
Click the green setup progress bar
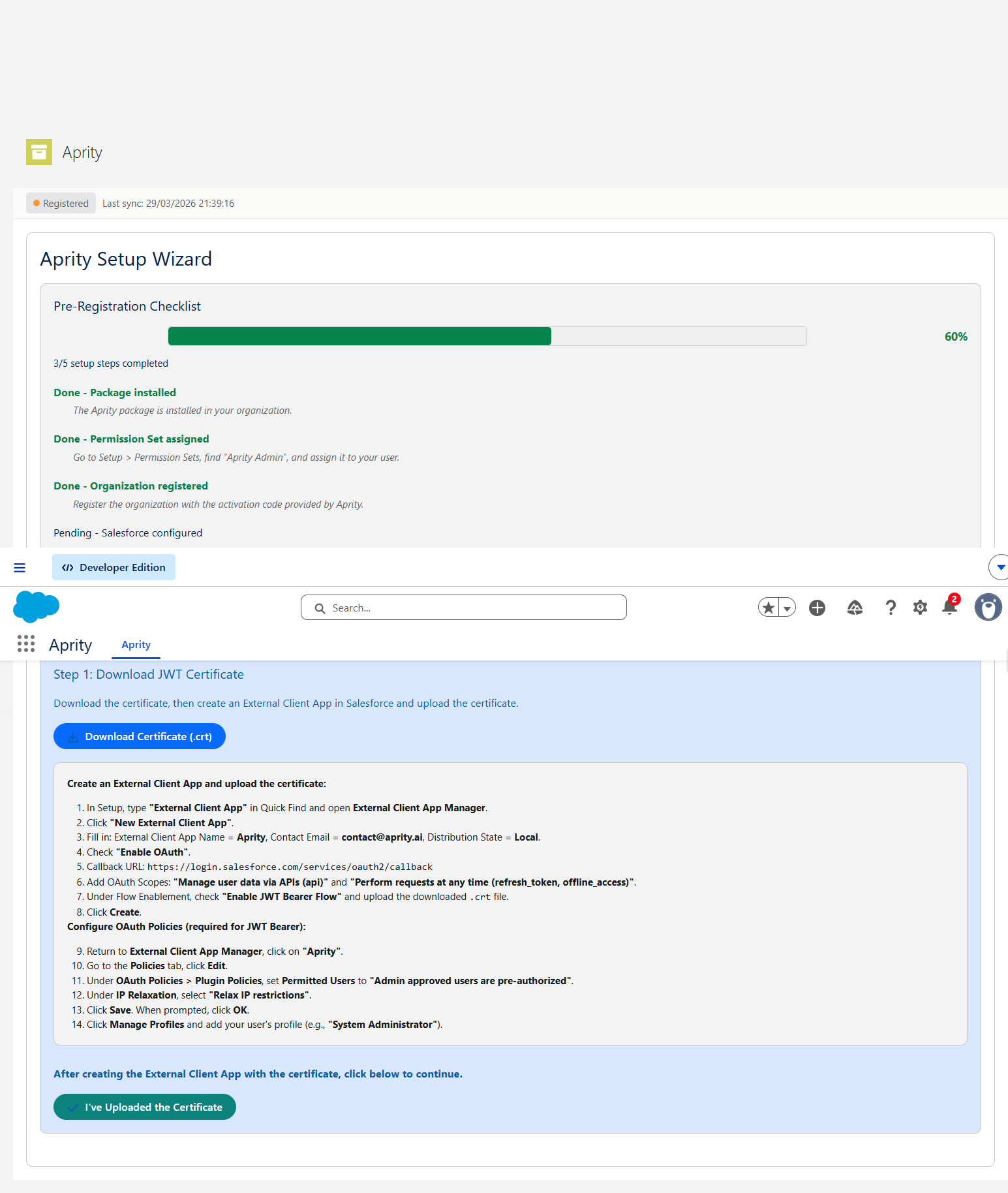click(x=359, y=336)
